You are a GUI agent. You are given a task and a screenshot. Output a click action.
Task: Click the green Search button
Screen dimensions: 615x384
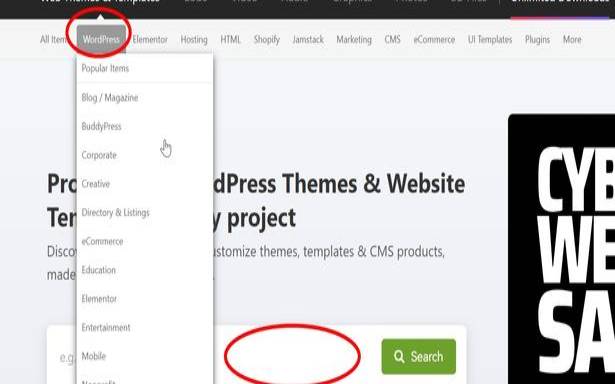coord(418,357)
